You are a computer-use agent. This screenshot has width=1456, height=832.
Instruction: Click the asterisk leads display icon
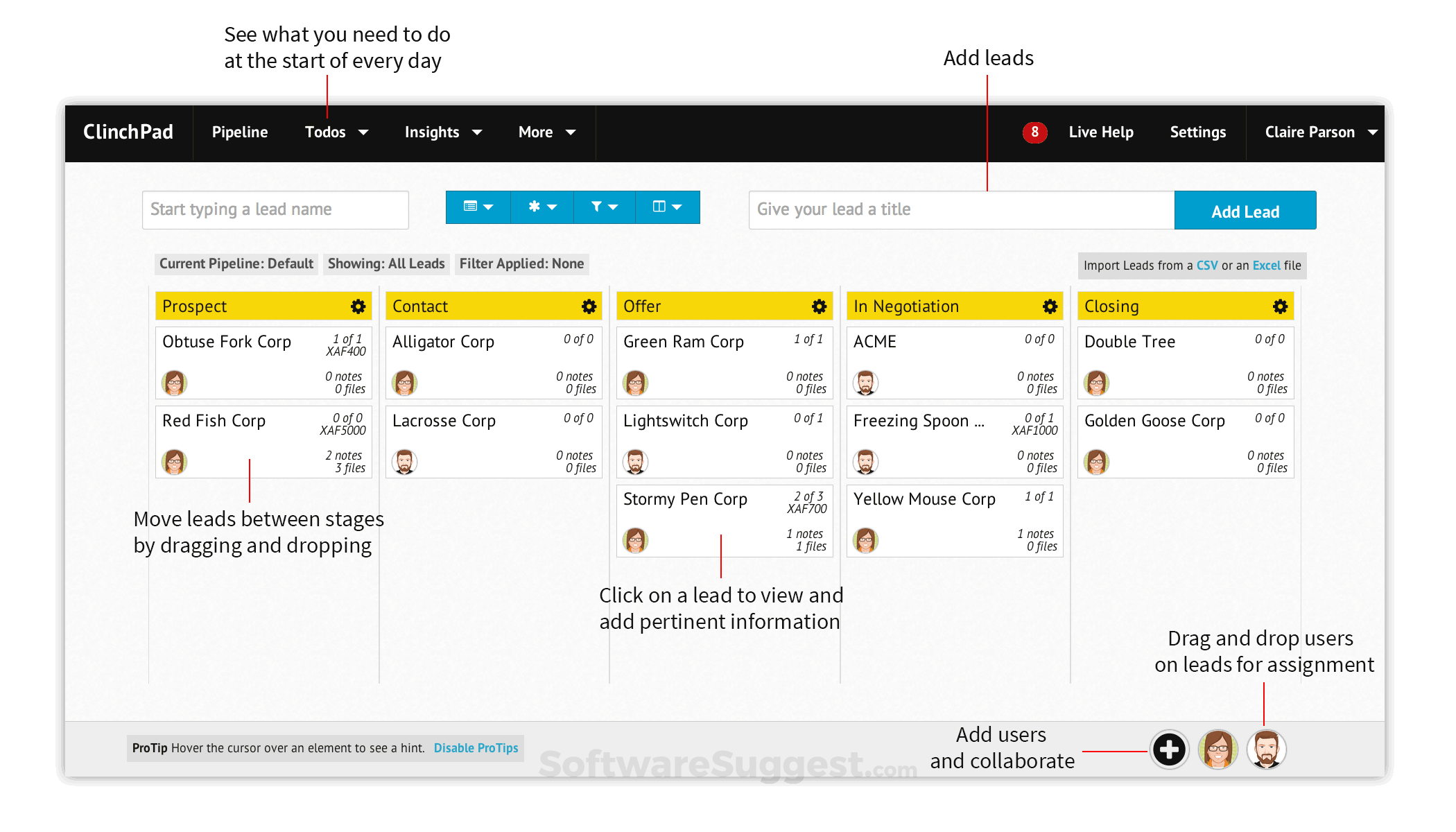pos(541,207)
